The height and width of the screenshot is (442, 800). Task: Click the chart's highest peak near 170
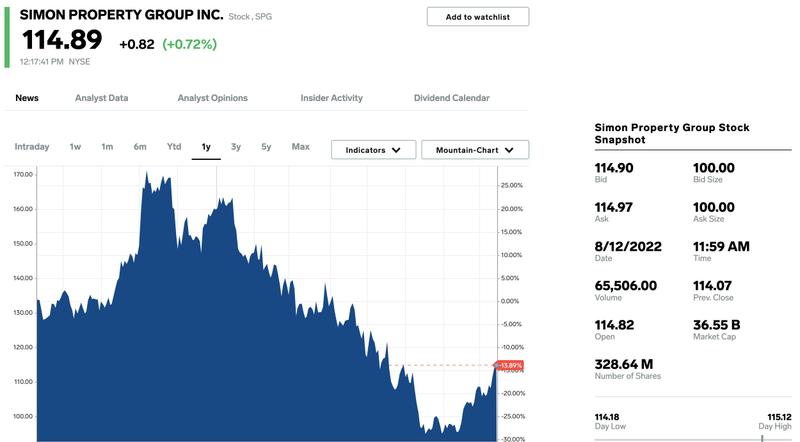pyautogui.click(x=146, y=173)
